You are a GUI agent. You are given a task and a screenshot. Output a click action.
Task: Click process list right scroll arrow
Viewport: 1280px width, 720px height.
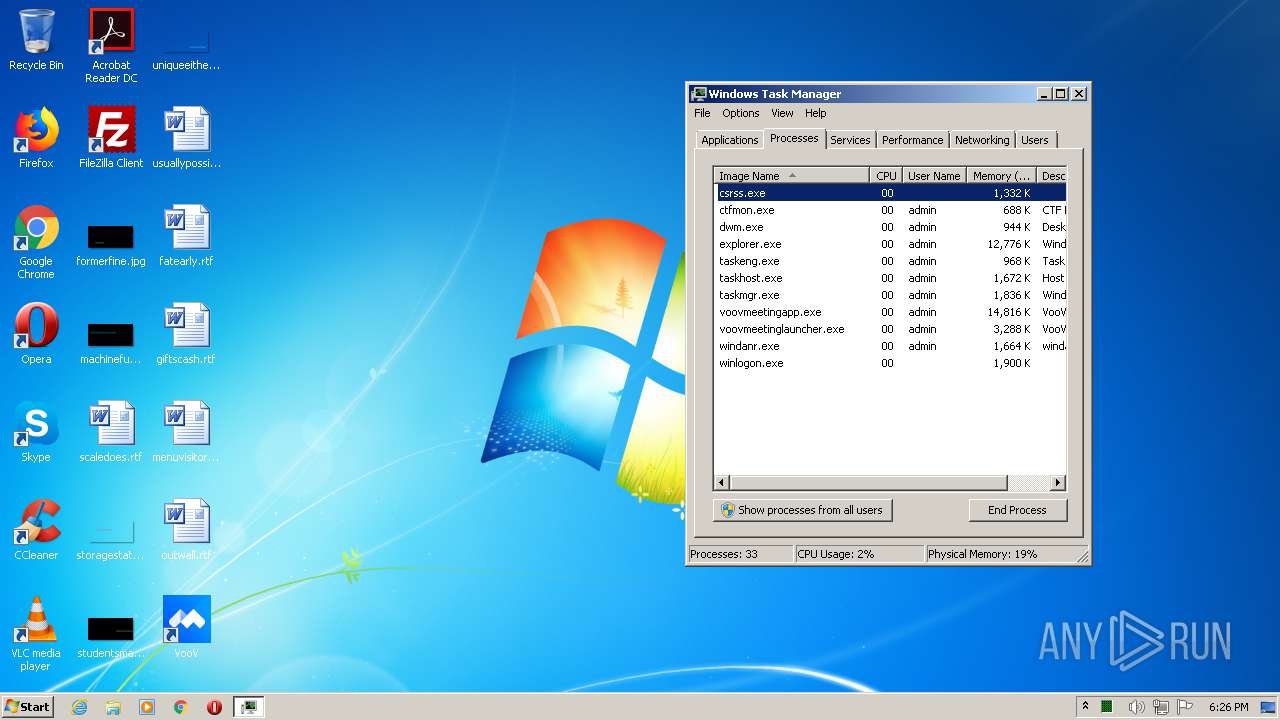1057,483
